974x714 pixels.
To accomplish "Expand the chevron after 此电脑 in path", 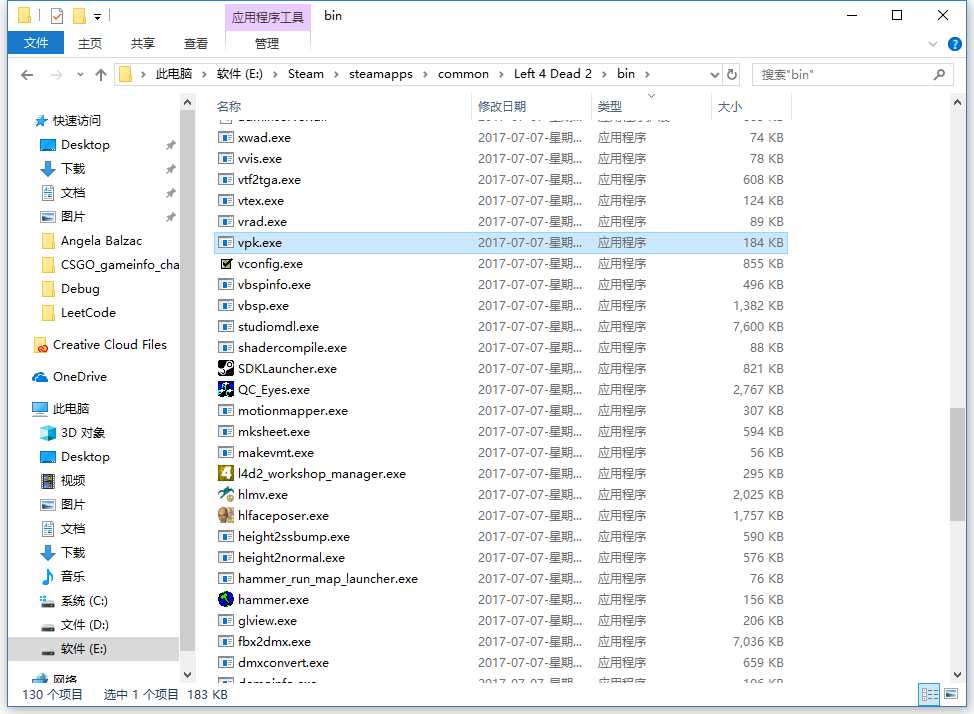I will click(x=204, y=75).
